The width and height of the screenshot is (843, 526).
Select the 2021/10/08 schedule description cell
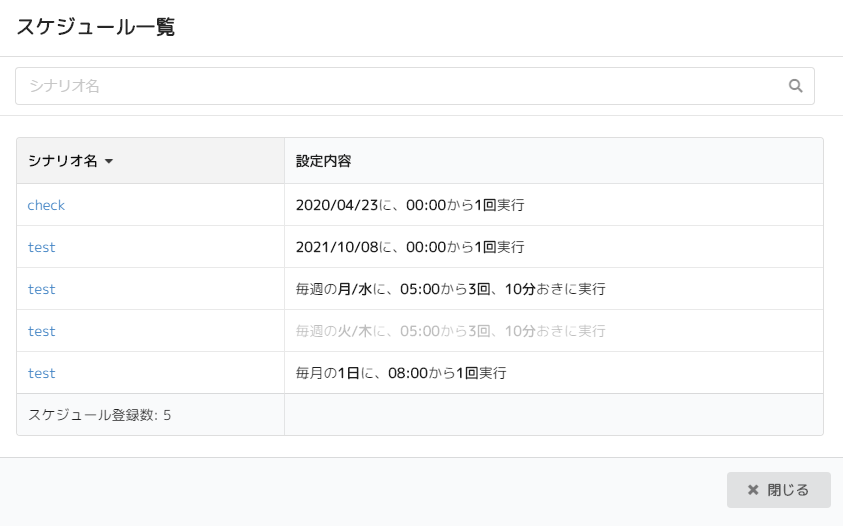(410, 247)
